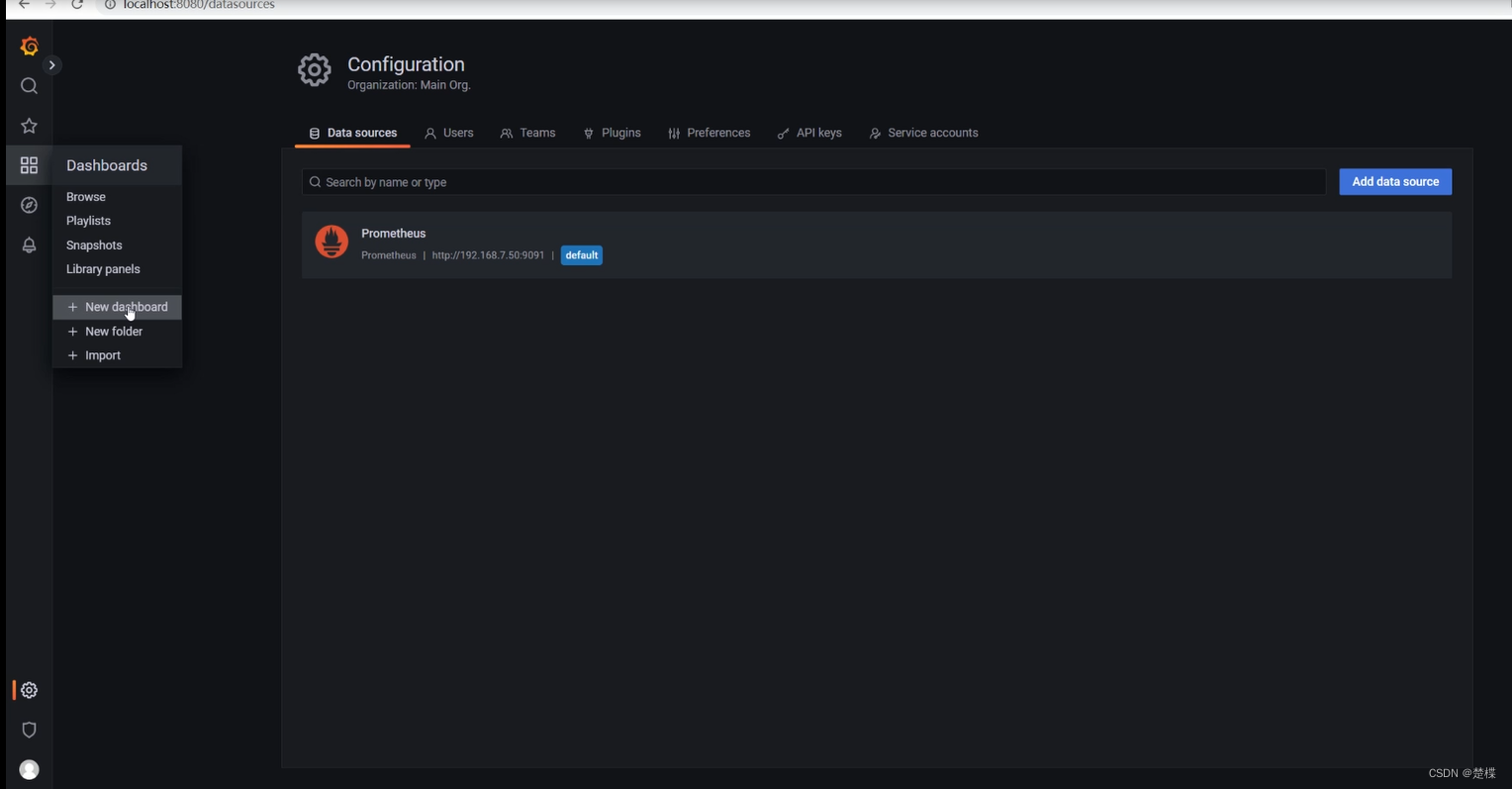
Task: Open Starred dashboards star icon
Action: coord(29,126)
